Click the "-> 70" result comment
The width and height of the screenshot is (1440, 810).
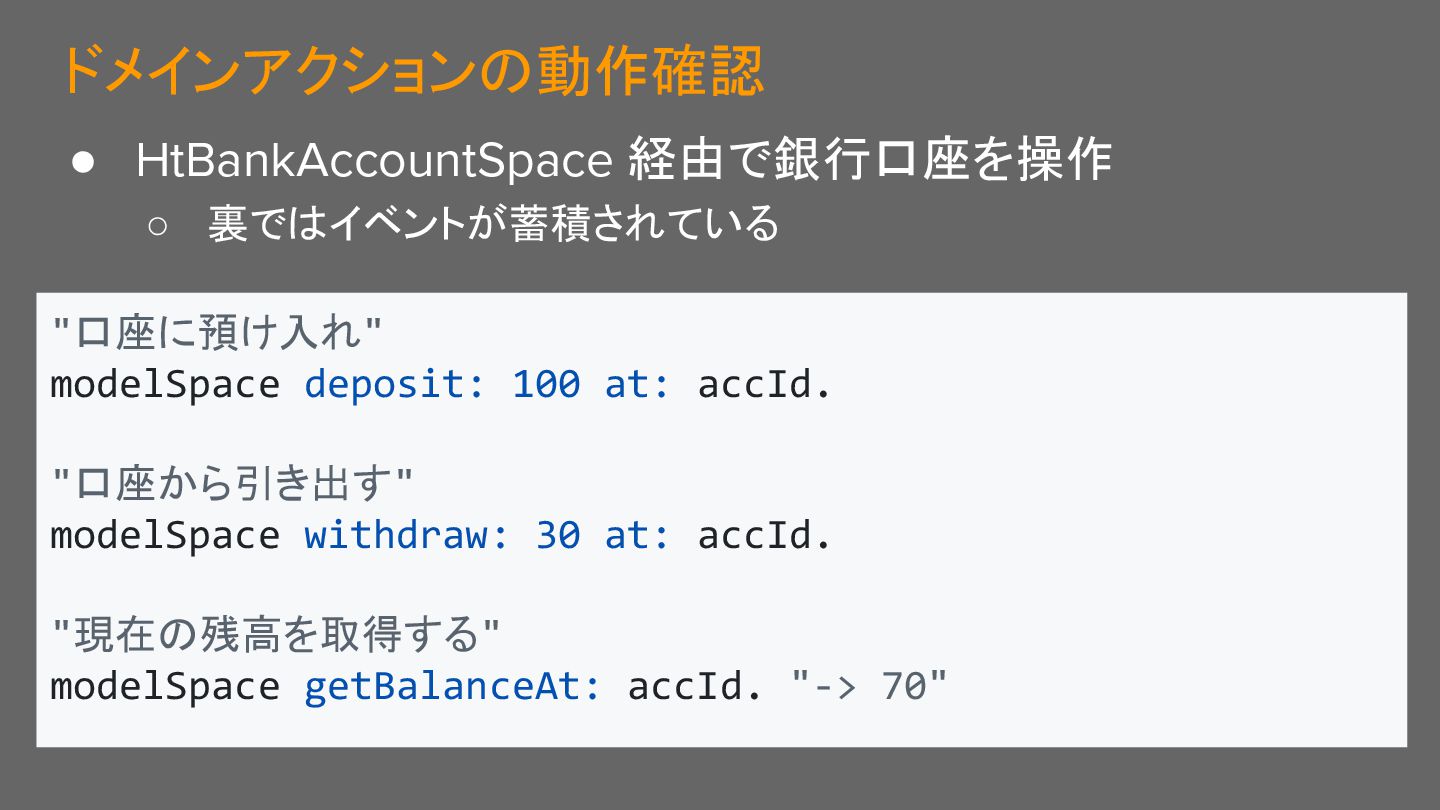[869, 686]
